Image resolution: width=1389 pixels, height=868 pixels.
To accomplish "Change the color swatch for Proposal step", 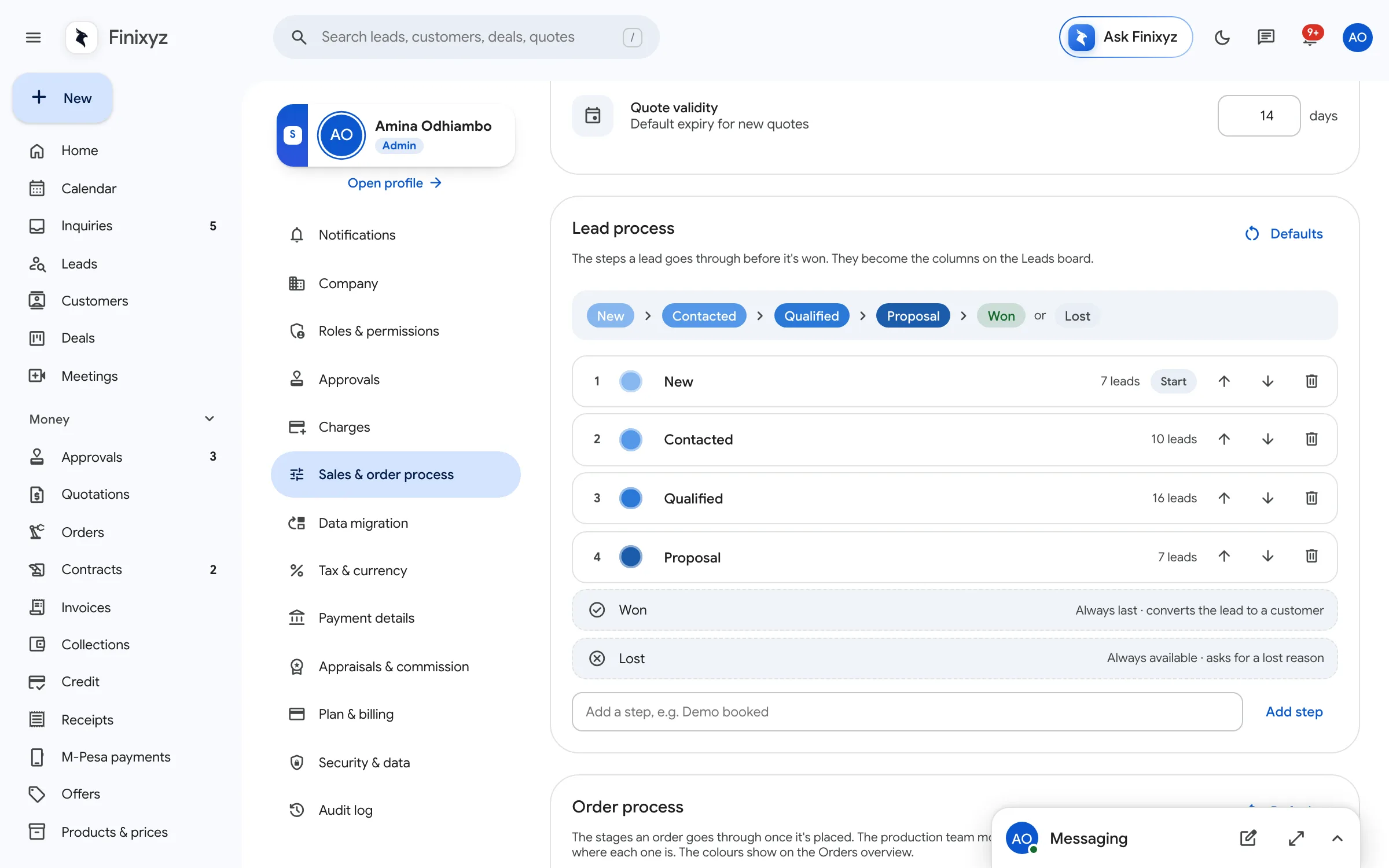I will click(x=631, y=557).
